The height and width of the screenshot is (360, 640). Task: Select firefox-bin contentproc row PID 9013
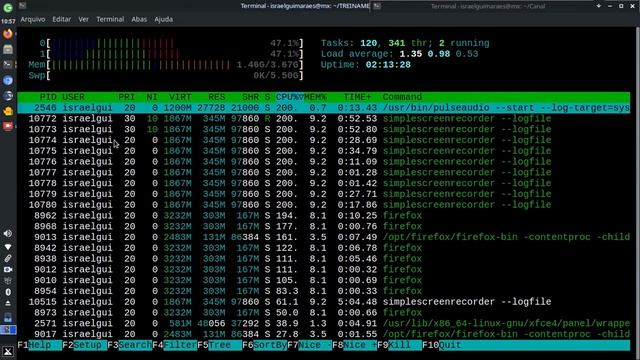tap(324, 237)
